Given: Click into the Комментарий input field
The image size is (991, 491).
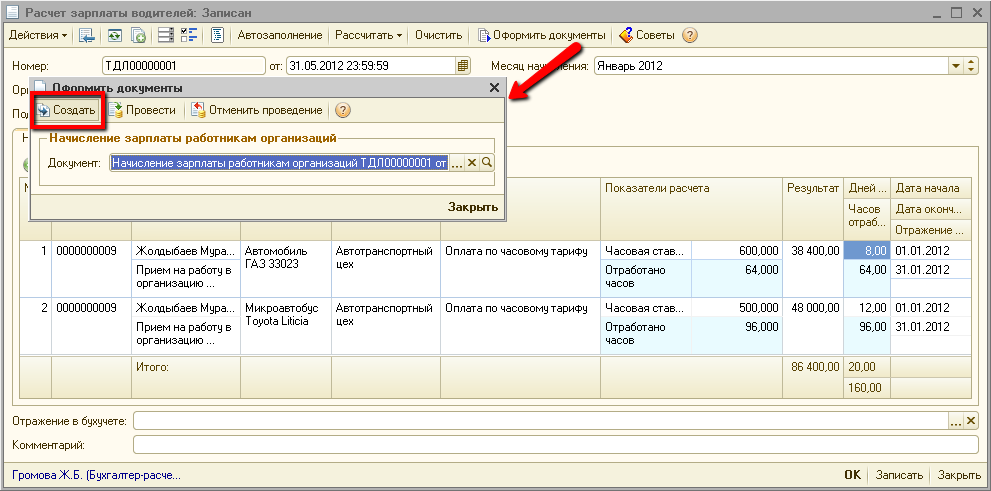Looking at the screenshot, I should point(555,445).
